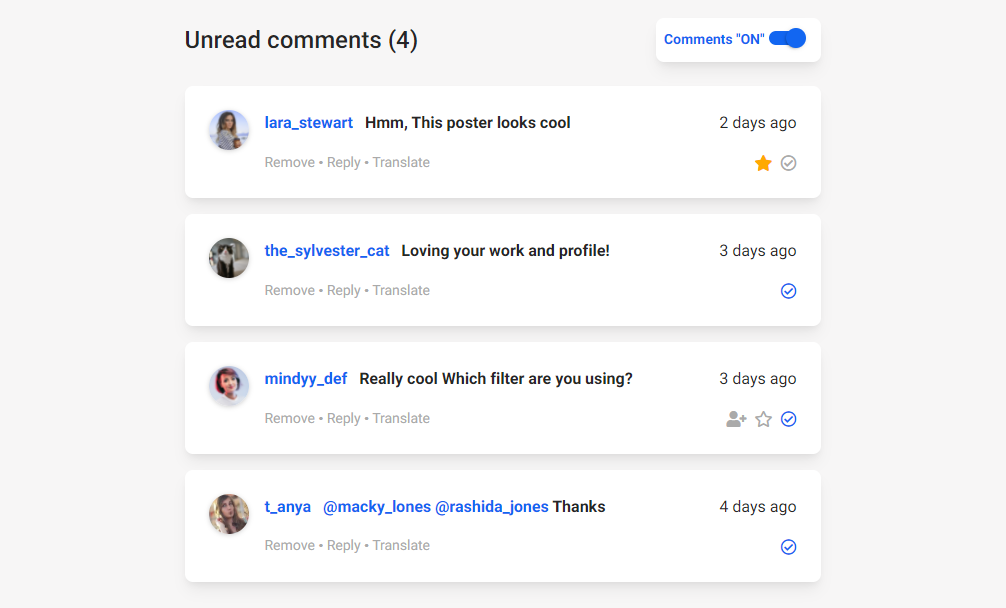Click lara_stewart's avatar picture
The image size is (1006, 608).
pos(228,130)
